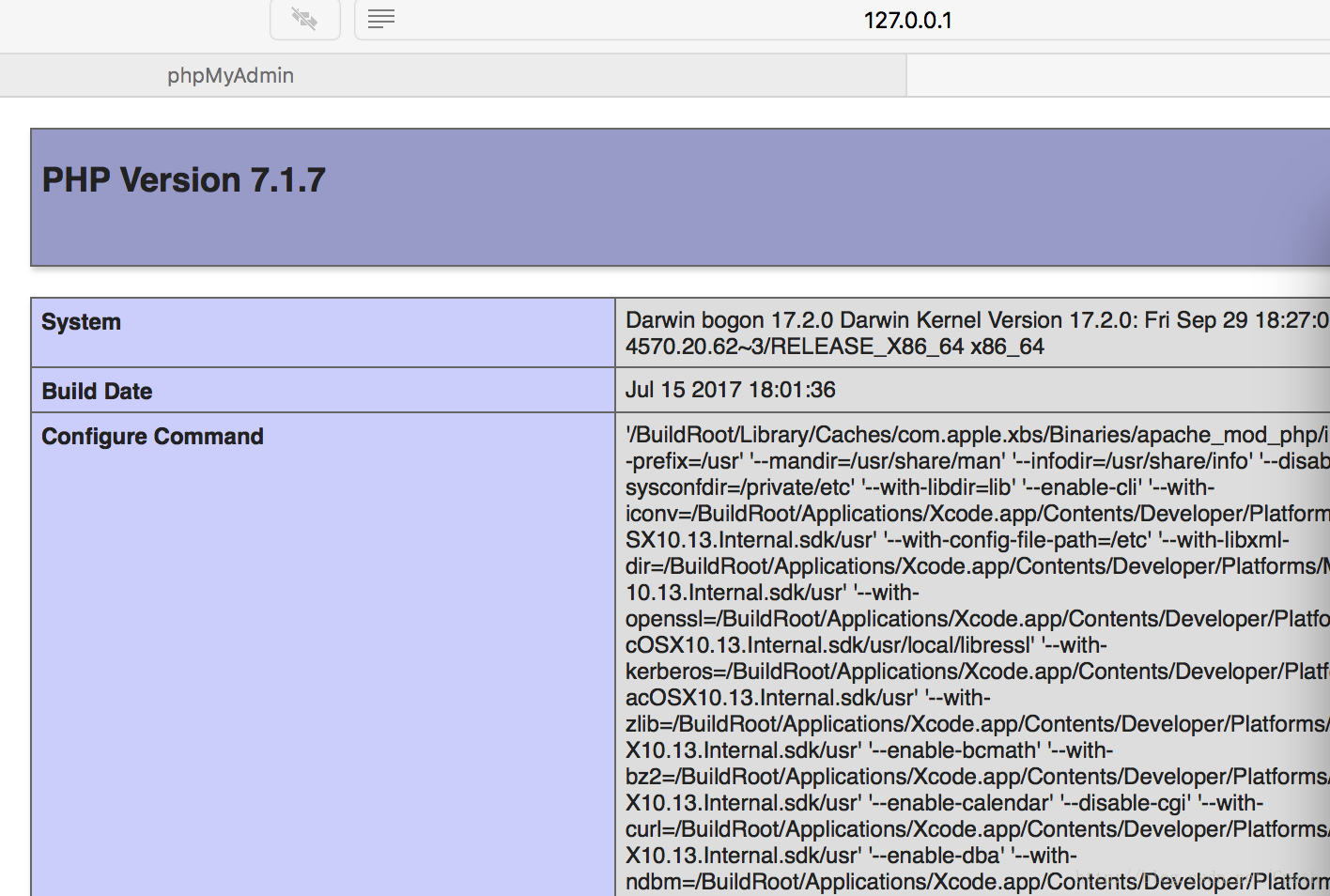1330x896 pixels.
Task: Click the line 'cOSX10.13.Internal.sdk/usr/local/libressl'
Action: tap(866, 645)
